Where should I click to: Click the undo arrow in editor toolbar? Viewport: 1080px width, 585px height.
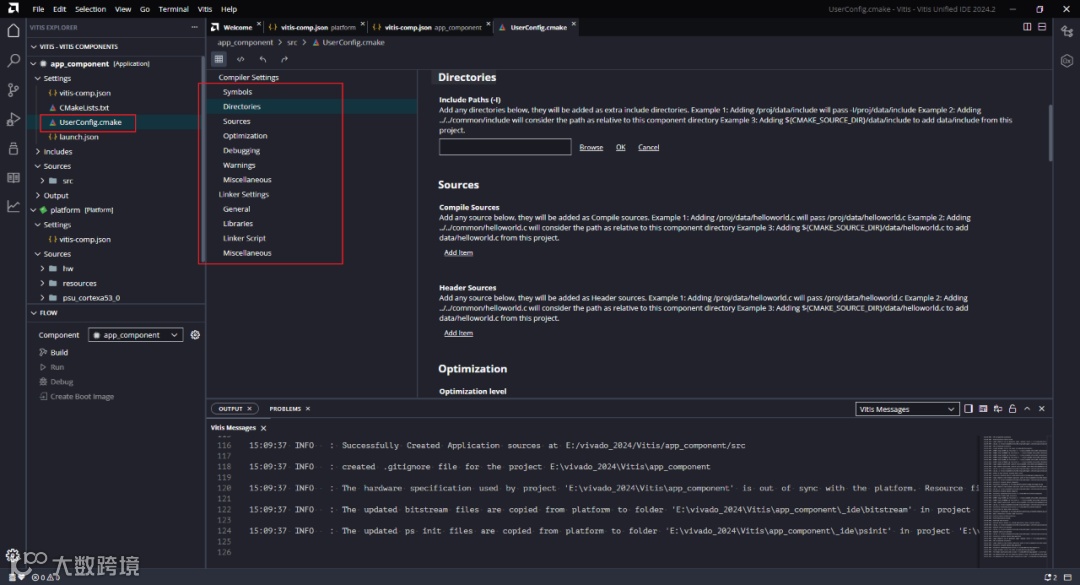point(262,59)
